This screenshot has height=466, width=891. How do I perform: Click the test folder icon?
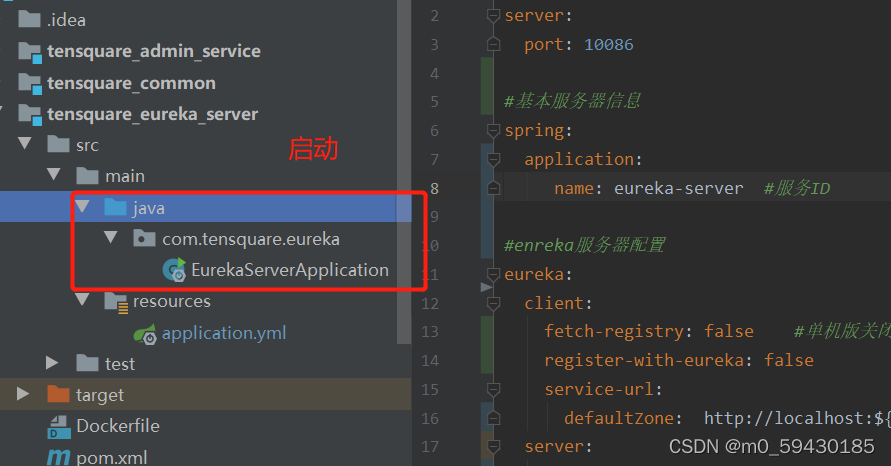pos(87,363)
